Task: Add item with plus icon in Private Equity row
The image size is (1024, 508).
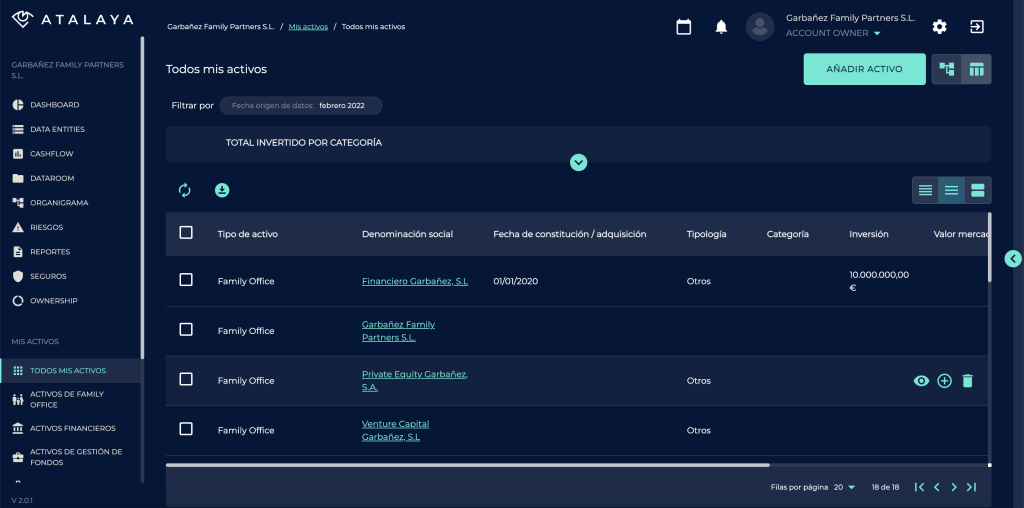Action: [x=944, y=381]
